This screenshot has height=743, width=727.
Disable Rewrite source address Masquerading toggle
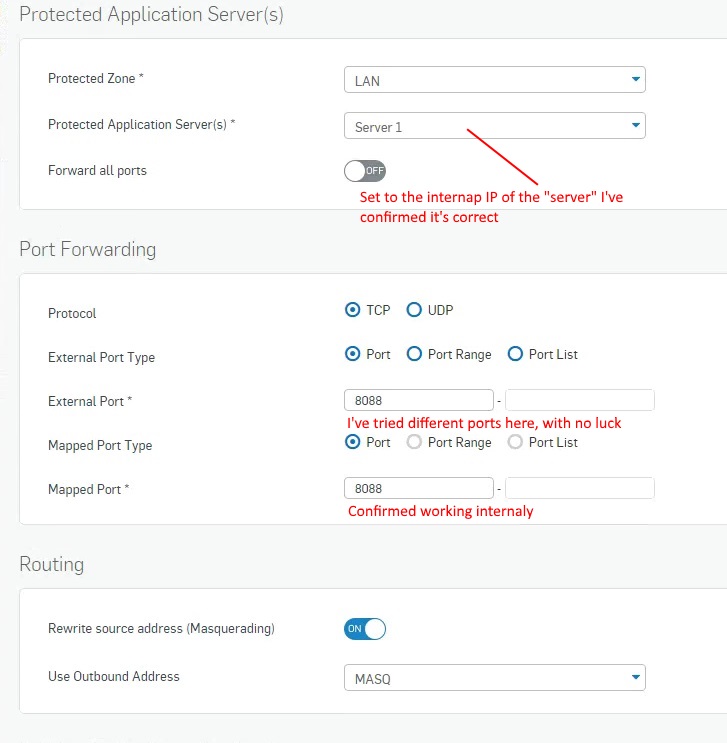364,629
